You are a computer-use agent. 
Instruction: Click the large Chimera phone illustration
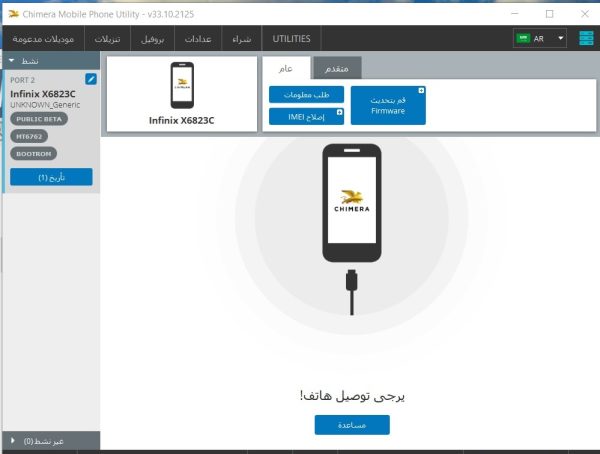click(x=352, y=203)
